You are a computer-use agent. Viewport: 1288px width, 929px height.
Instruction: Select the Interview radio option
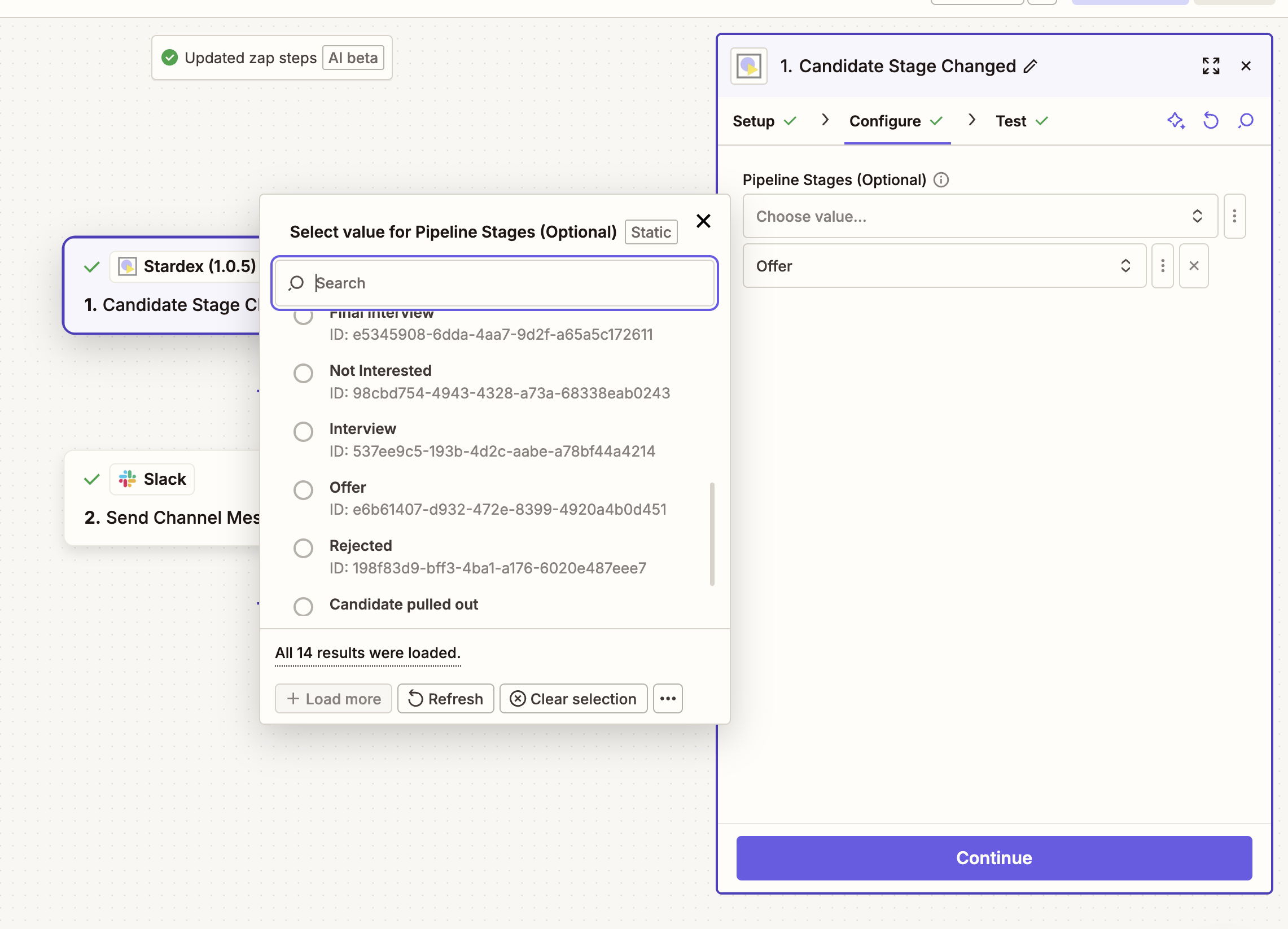(303, 432)
